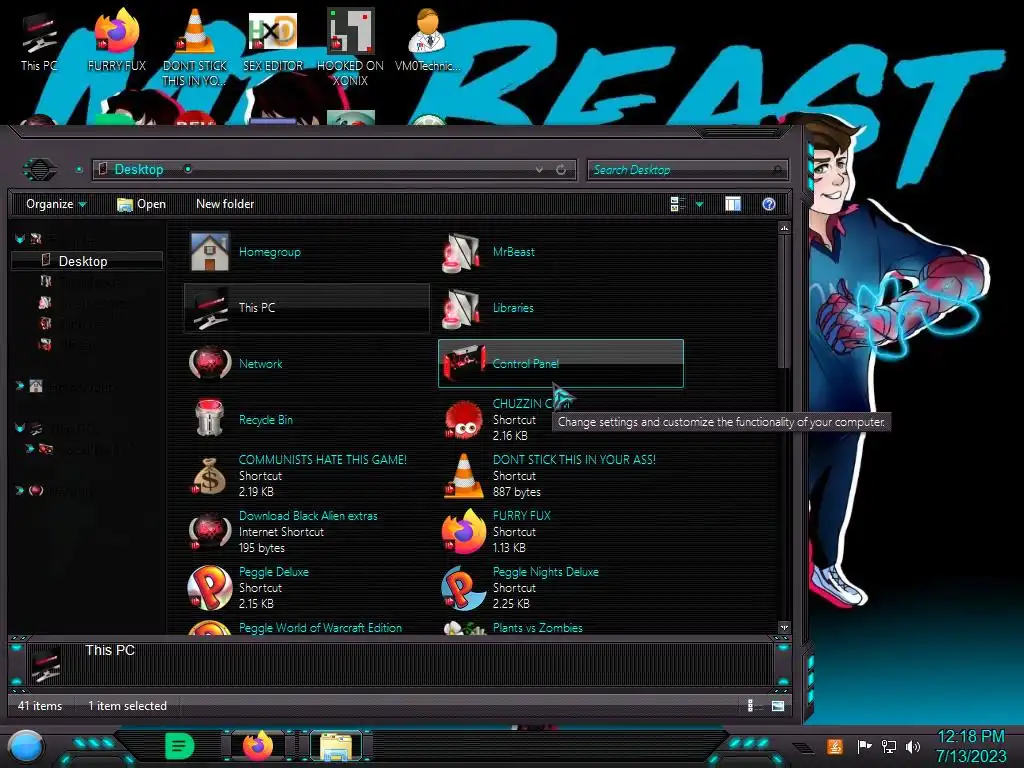Click the file list scrollbar down arrow
Screen dimensions: 1024x768
tap(784, 628)
